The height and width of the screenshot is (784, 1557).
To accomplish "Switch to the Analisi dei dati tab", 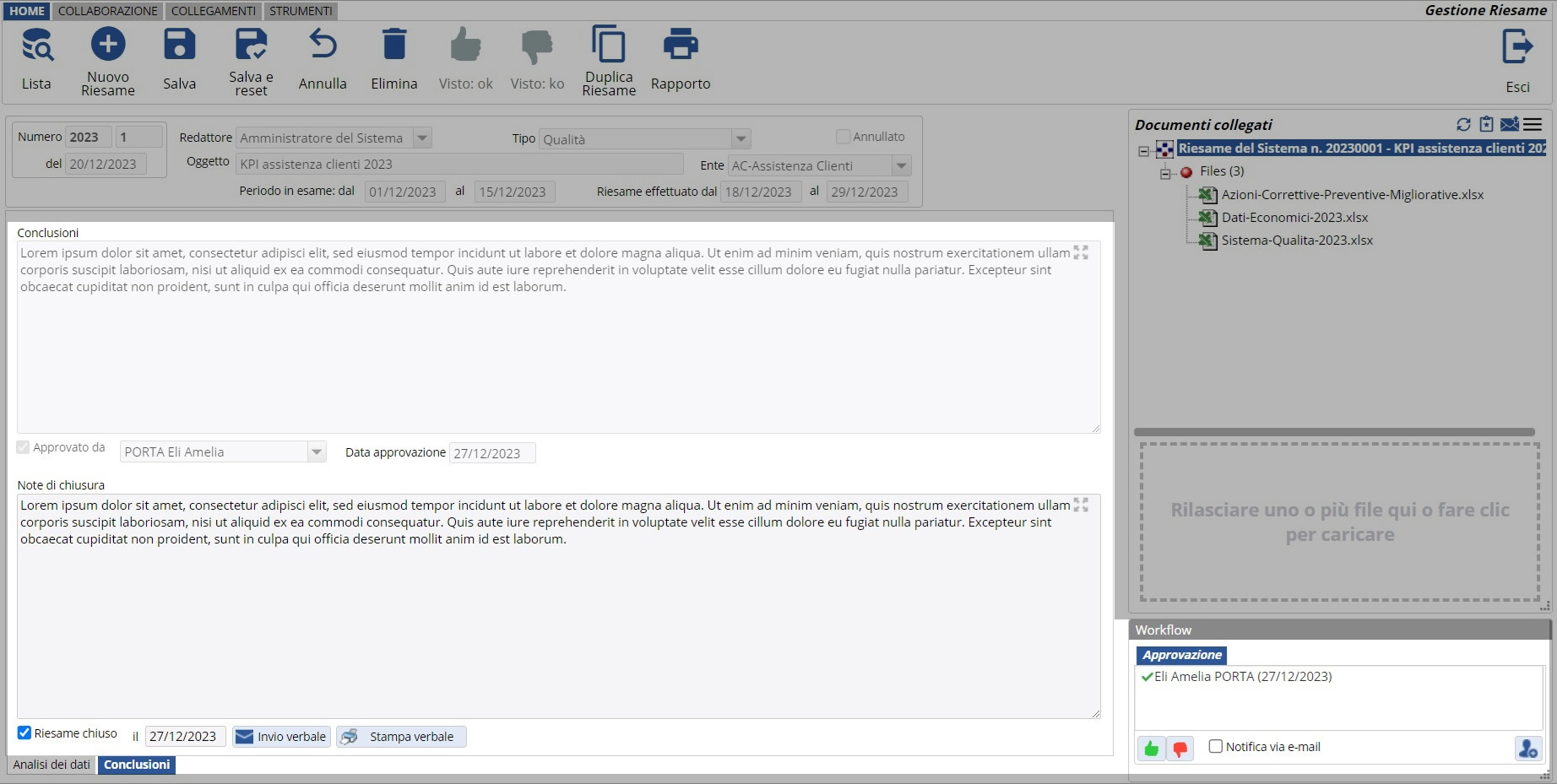I will 52,765.
